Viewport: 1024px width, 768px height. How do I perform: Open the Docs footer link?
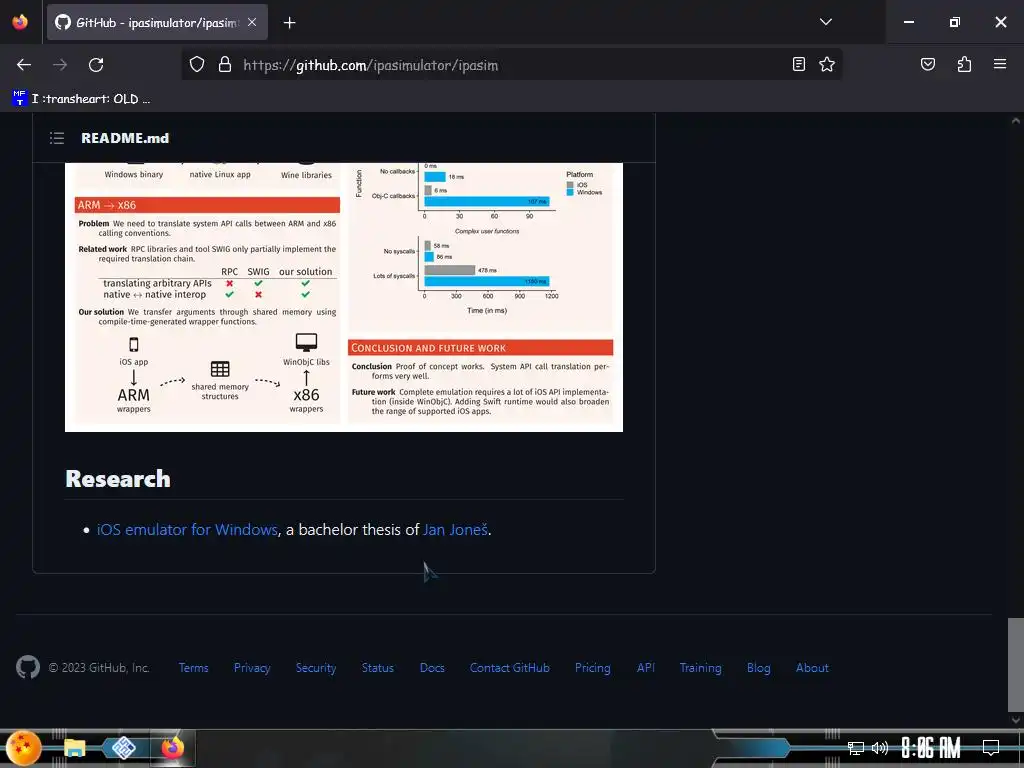tap(432, 668)
